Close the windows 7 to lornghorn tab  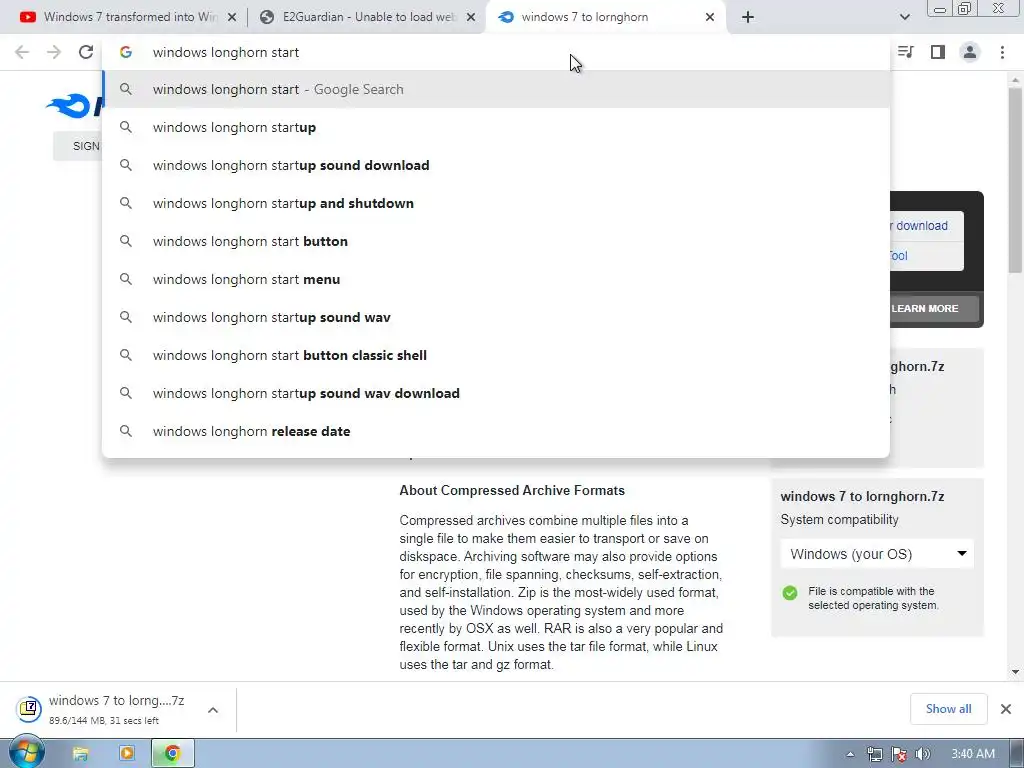[710, 18]
